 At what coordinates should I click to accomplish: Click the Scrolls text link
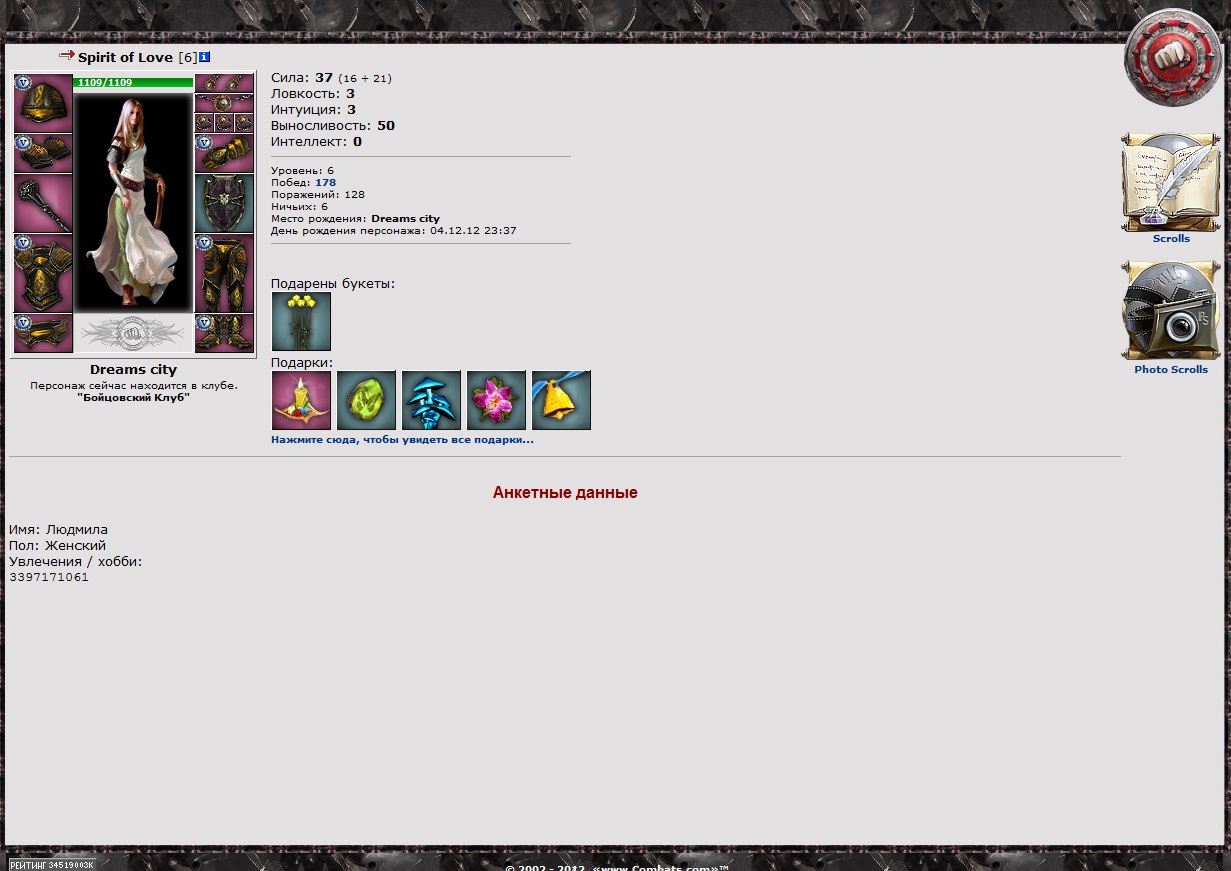coord(1171,239)
